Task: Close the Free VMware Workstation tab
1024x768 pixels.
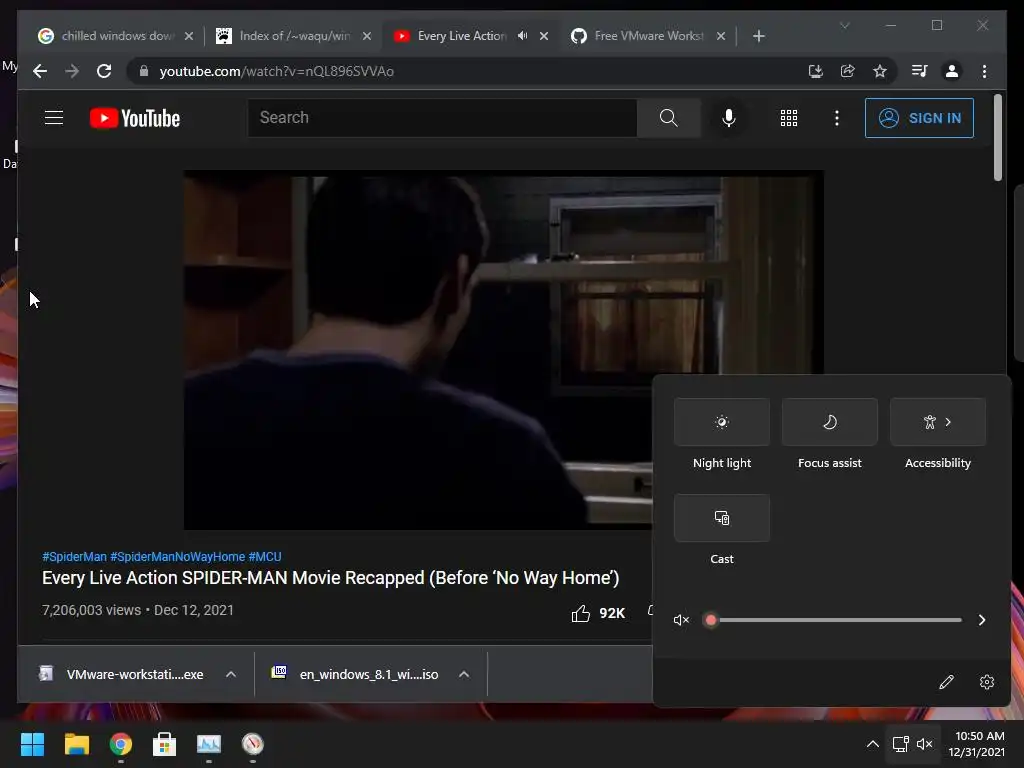Action: click(x=720, y=36)
